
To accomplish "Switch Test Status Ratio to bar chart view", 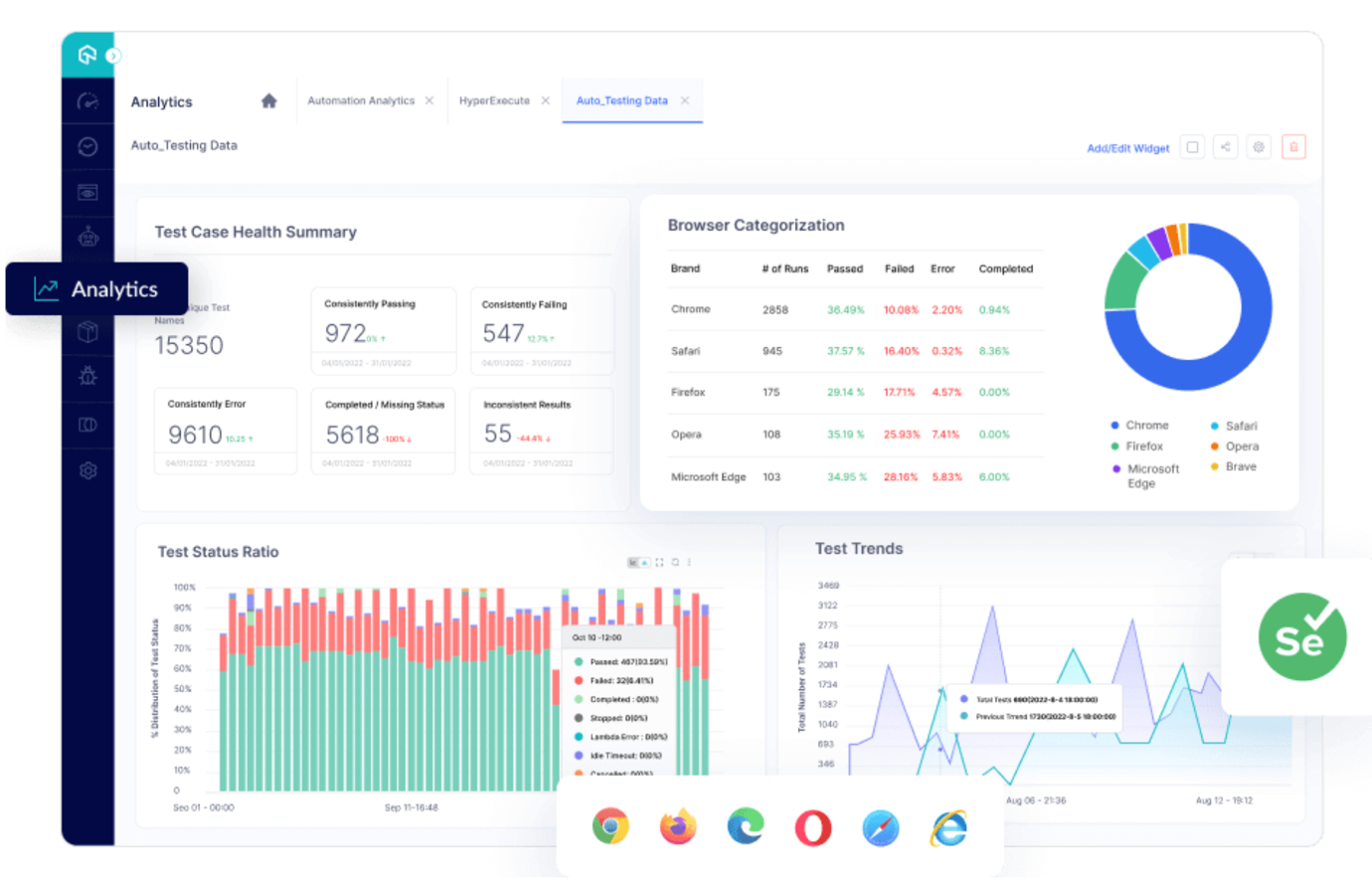I will point(632,563).
